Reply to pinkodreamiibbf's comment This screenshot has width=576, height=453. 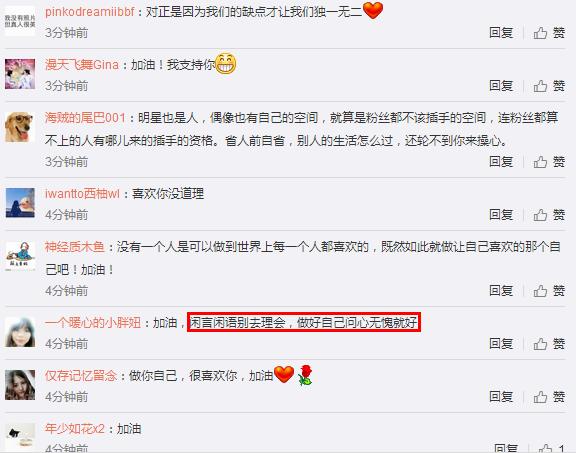[501, 33]
